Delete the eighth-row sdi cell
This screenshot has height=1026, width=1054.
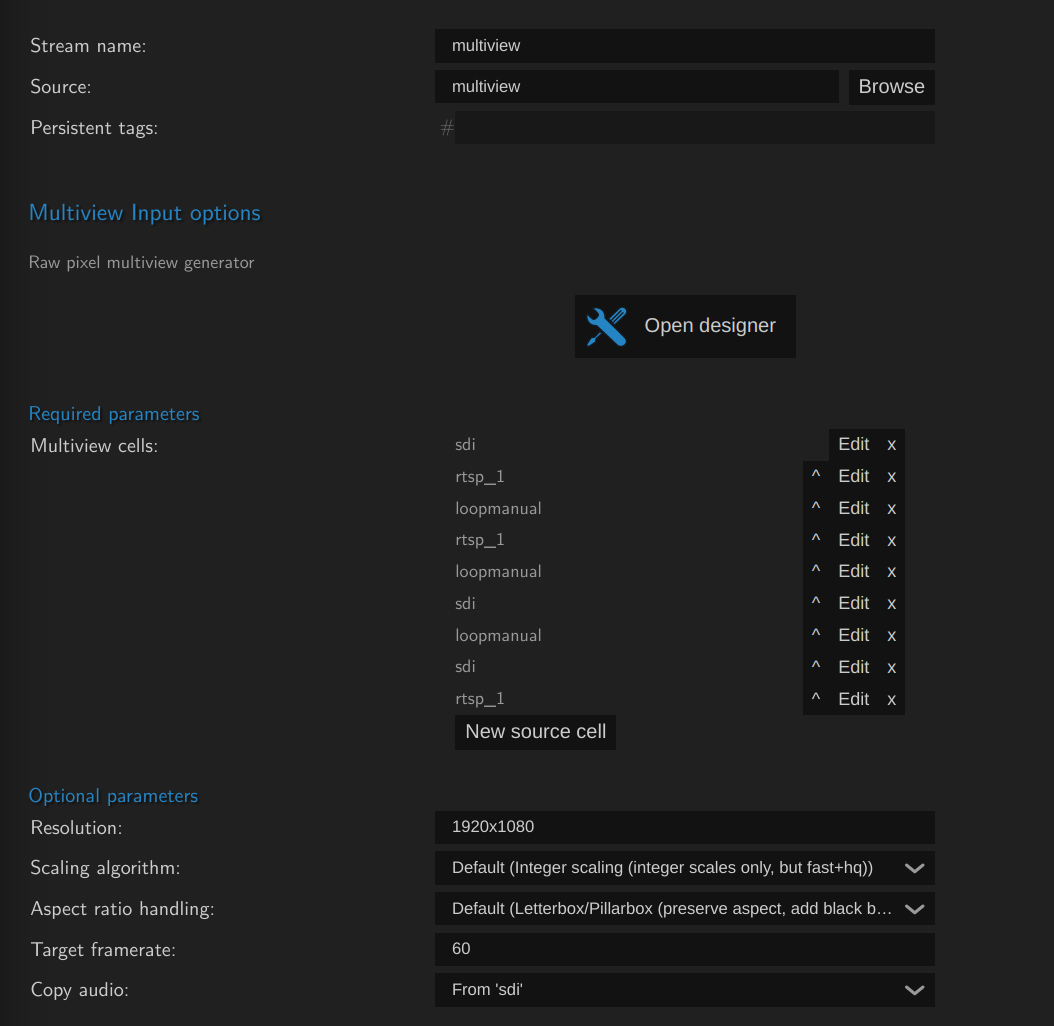[x=891, y=668]
